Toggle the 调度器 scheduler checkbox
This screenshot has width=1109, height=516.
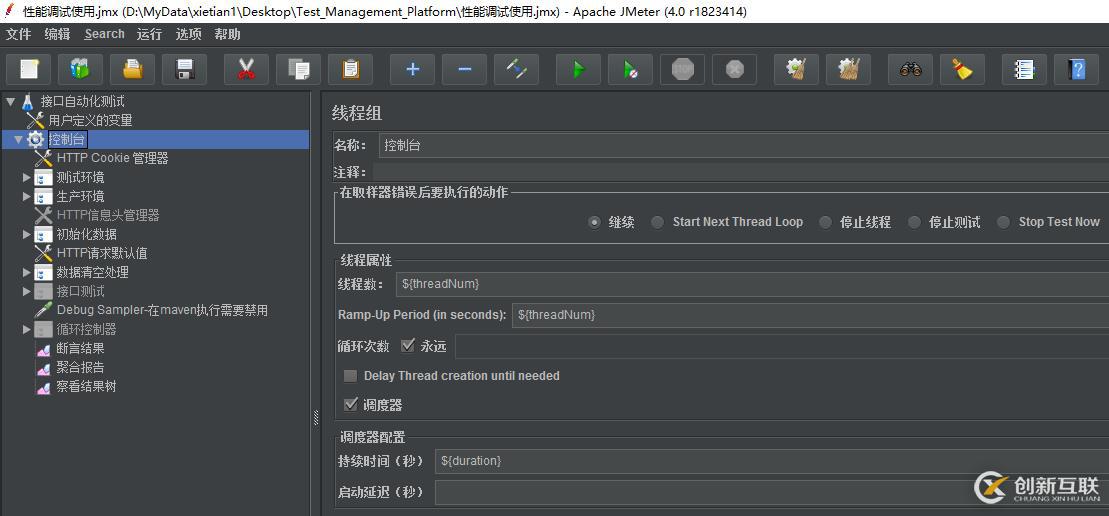click(x=350, y=404)
